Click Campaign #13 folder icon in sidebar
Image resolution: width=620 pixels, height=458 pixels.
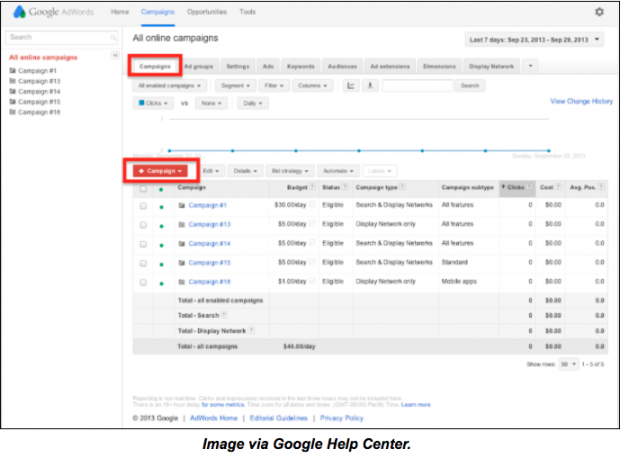[13, 81]
